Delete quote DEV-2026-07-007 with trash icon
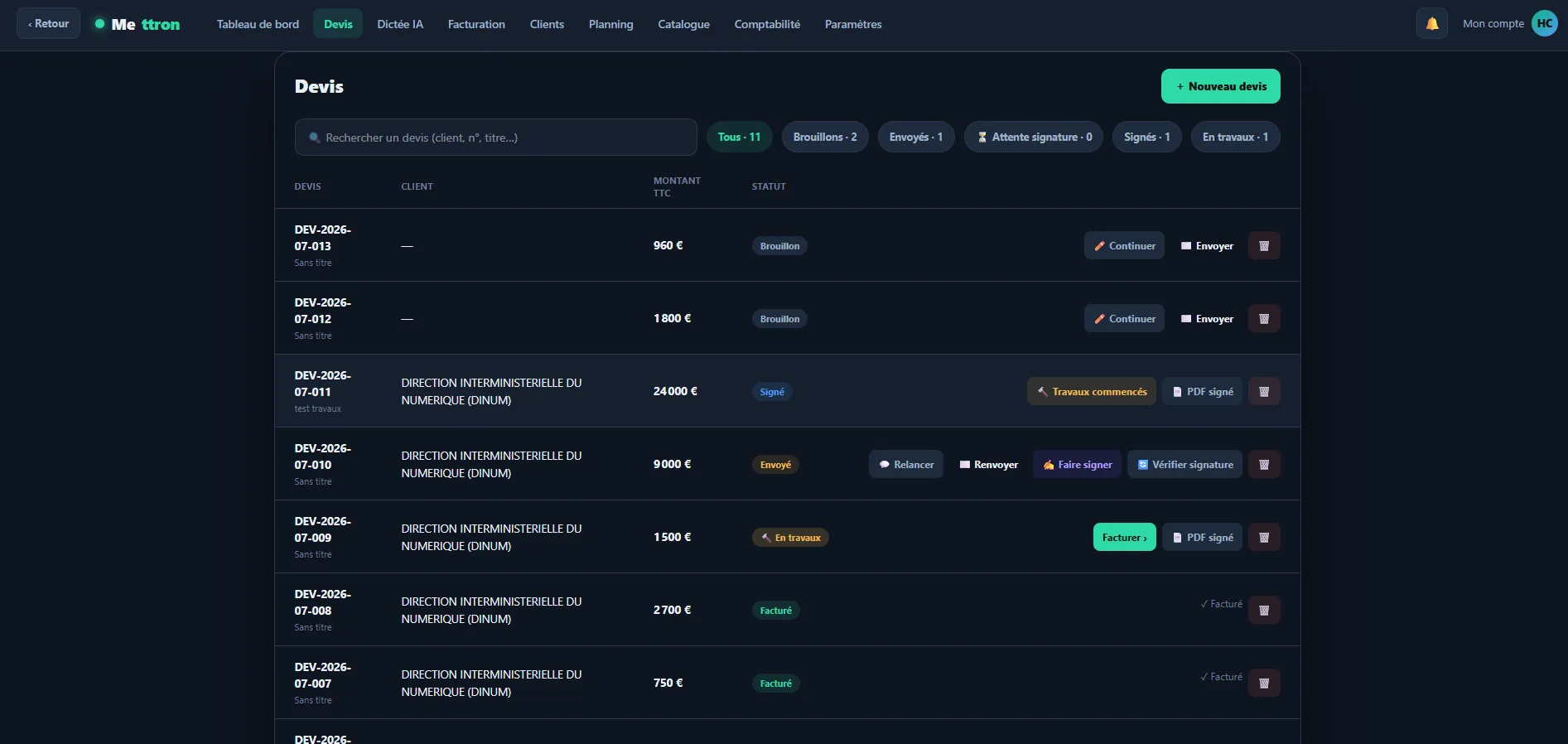The height and width of the screenshot is (744, 1568). pyautogui.click(x=1264, y=683)
